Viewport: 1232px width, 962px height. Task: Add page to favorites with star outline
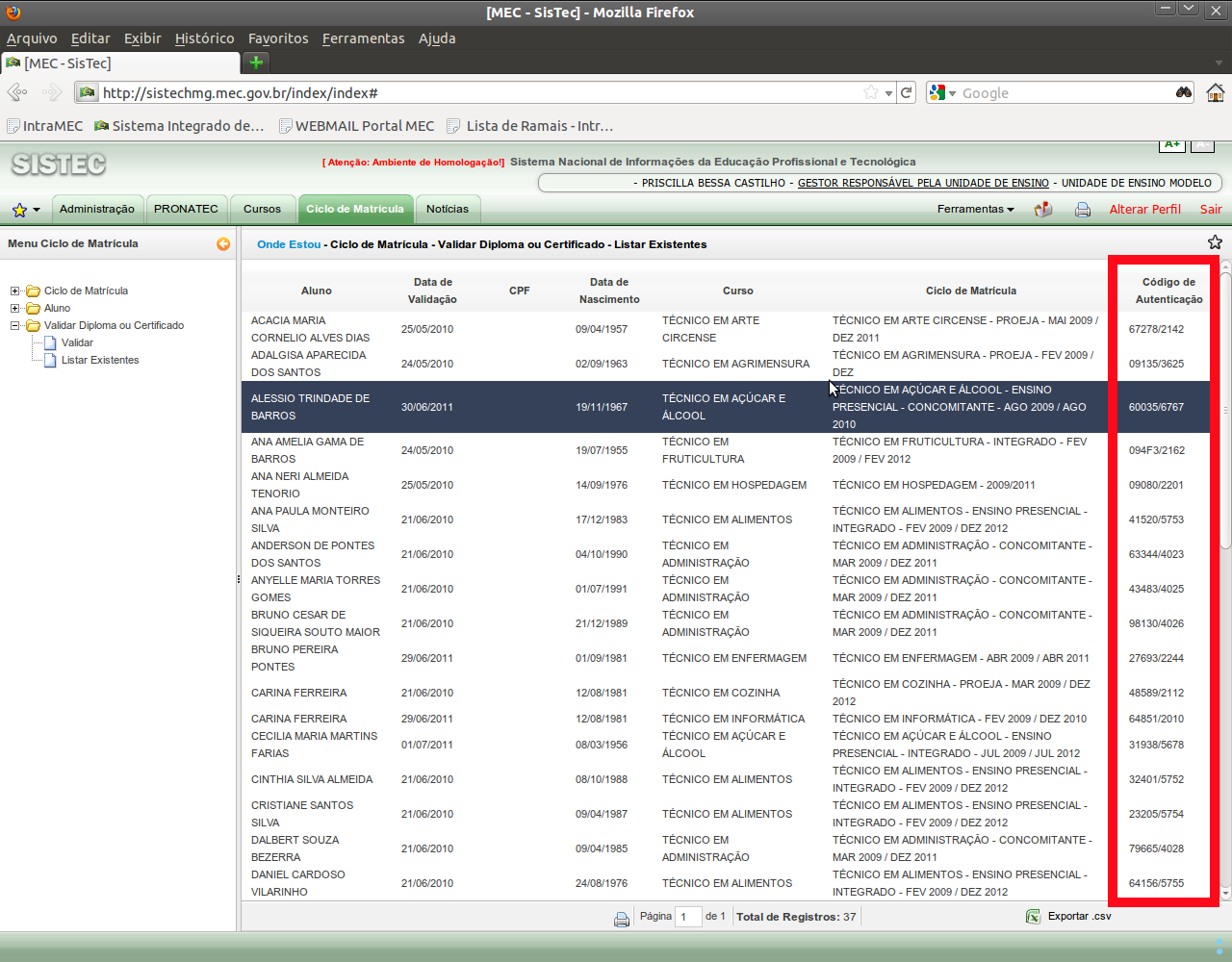click(x=1215, y=242)
